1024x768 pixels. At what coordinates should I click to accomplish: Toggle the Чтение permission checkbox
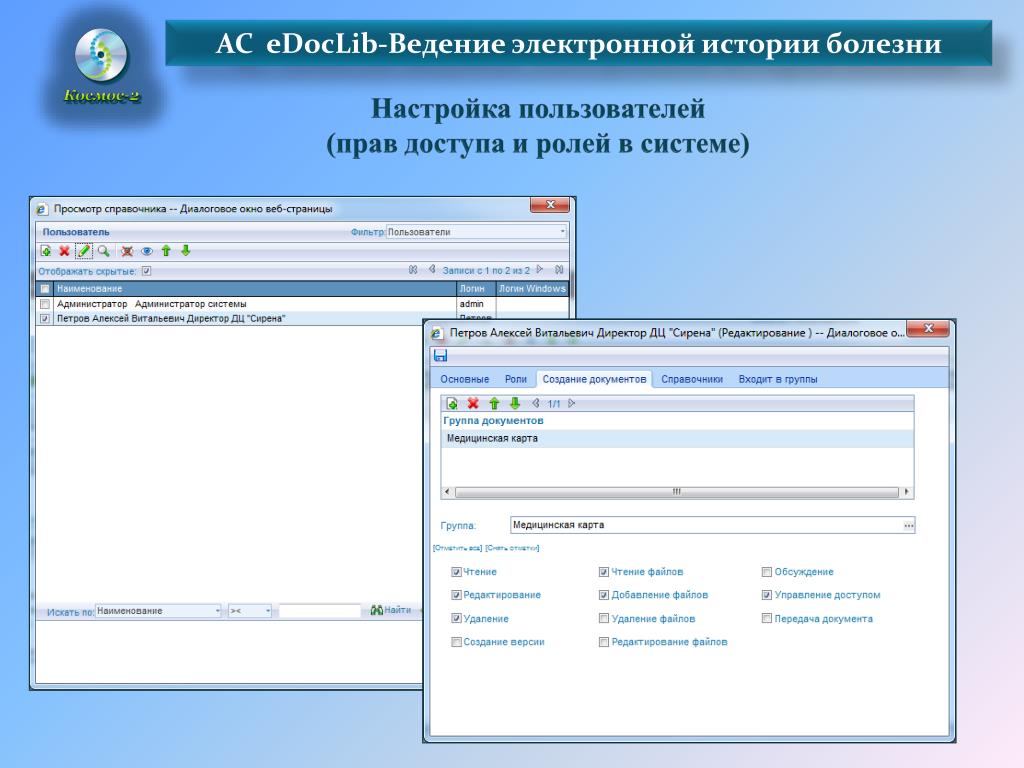pos(456,572)
